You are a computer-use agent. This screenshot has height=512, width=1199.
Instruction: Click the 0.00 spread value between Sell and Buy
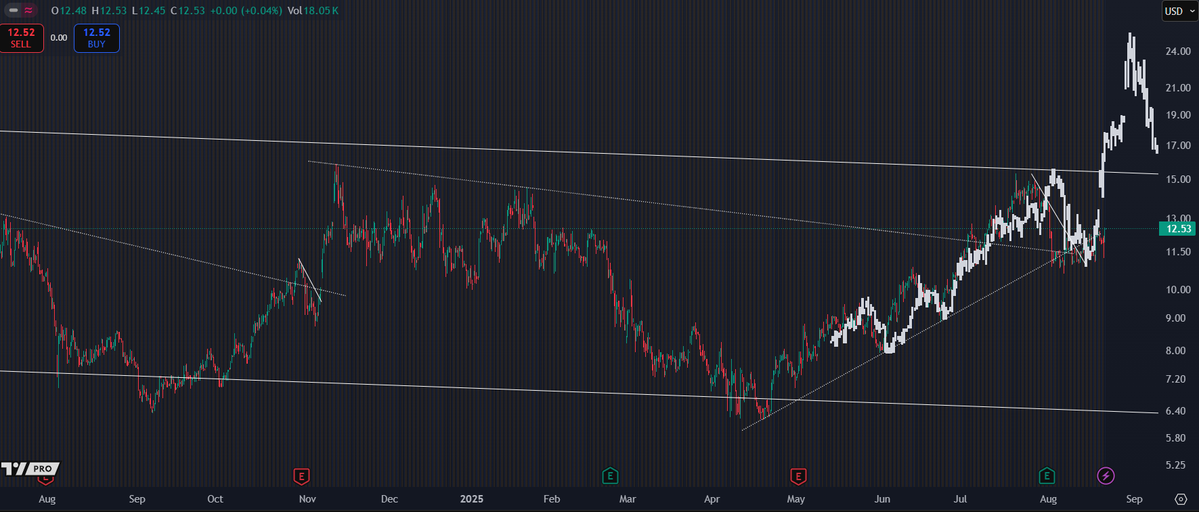click(58, 37)
